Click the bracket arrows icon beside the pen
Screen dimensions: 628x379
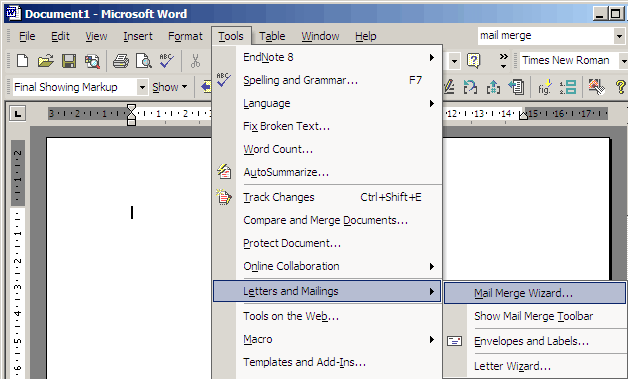470,87
